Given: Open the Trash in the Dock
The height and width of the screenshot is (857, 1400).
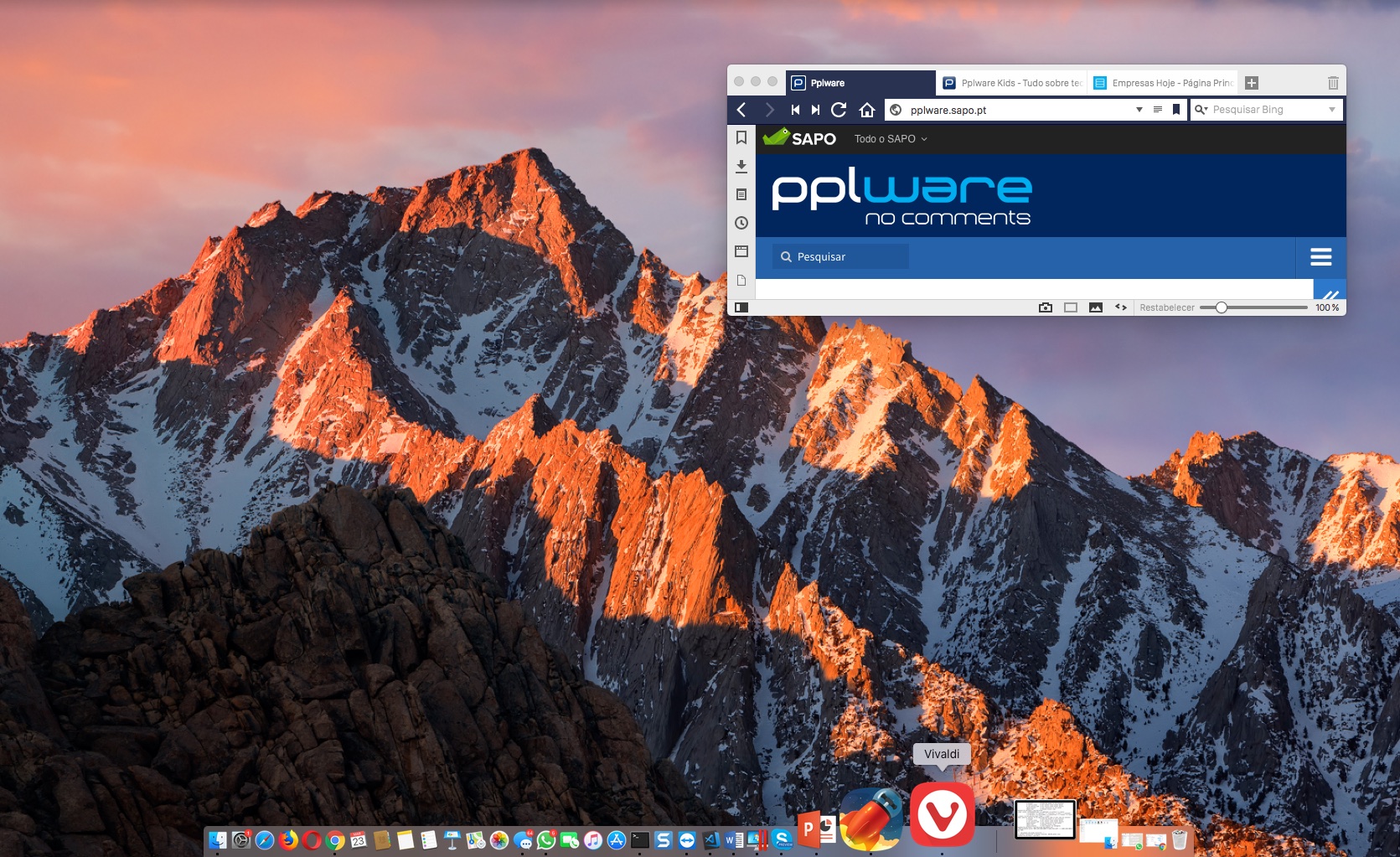Looking at the screenshot, I should pyautogui.click(x=1180, y=839).
